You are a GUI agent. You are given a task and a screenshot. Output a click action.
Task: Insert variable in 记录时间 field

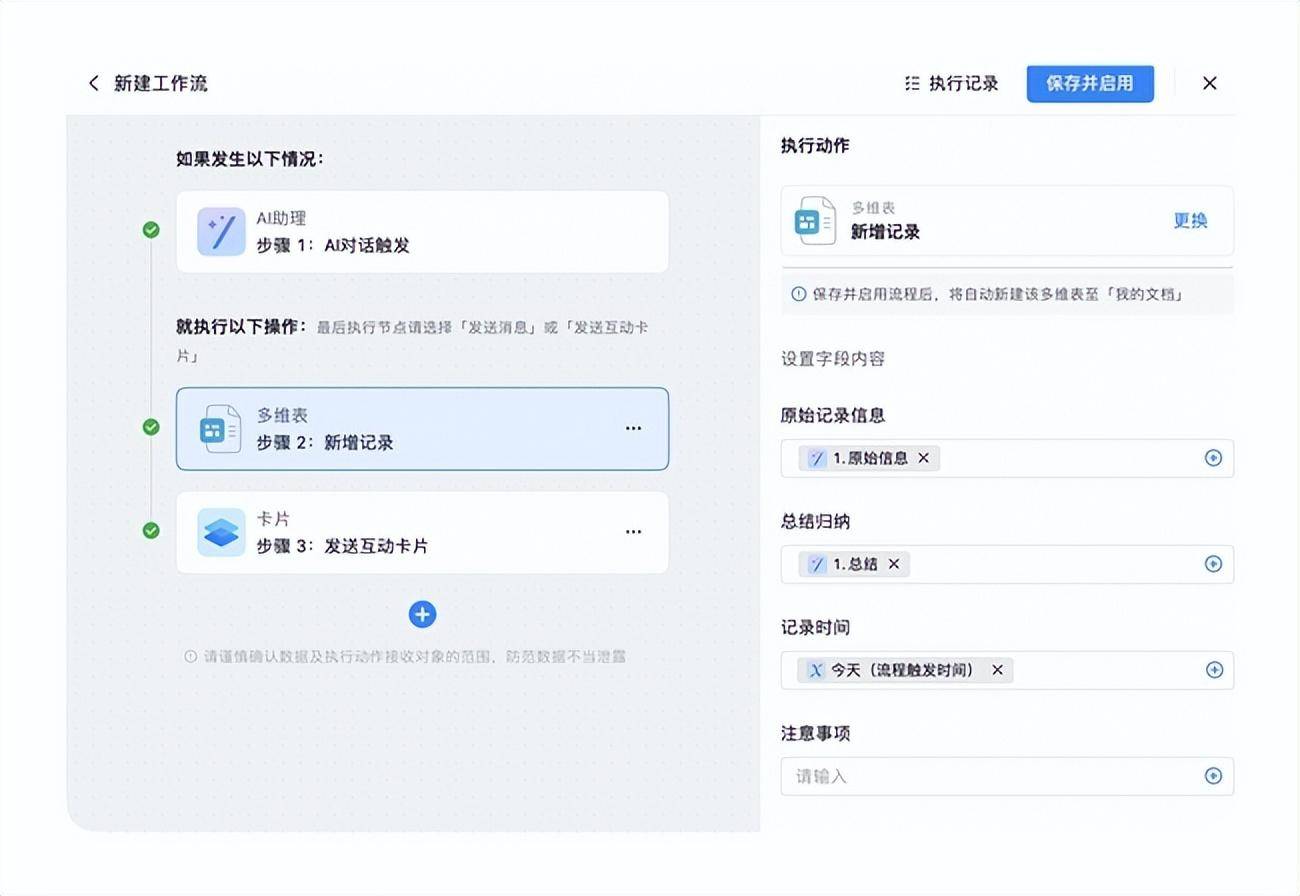click(1213, 670)
